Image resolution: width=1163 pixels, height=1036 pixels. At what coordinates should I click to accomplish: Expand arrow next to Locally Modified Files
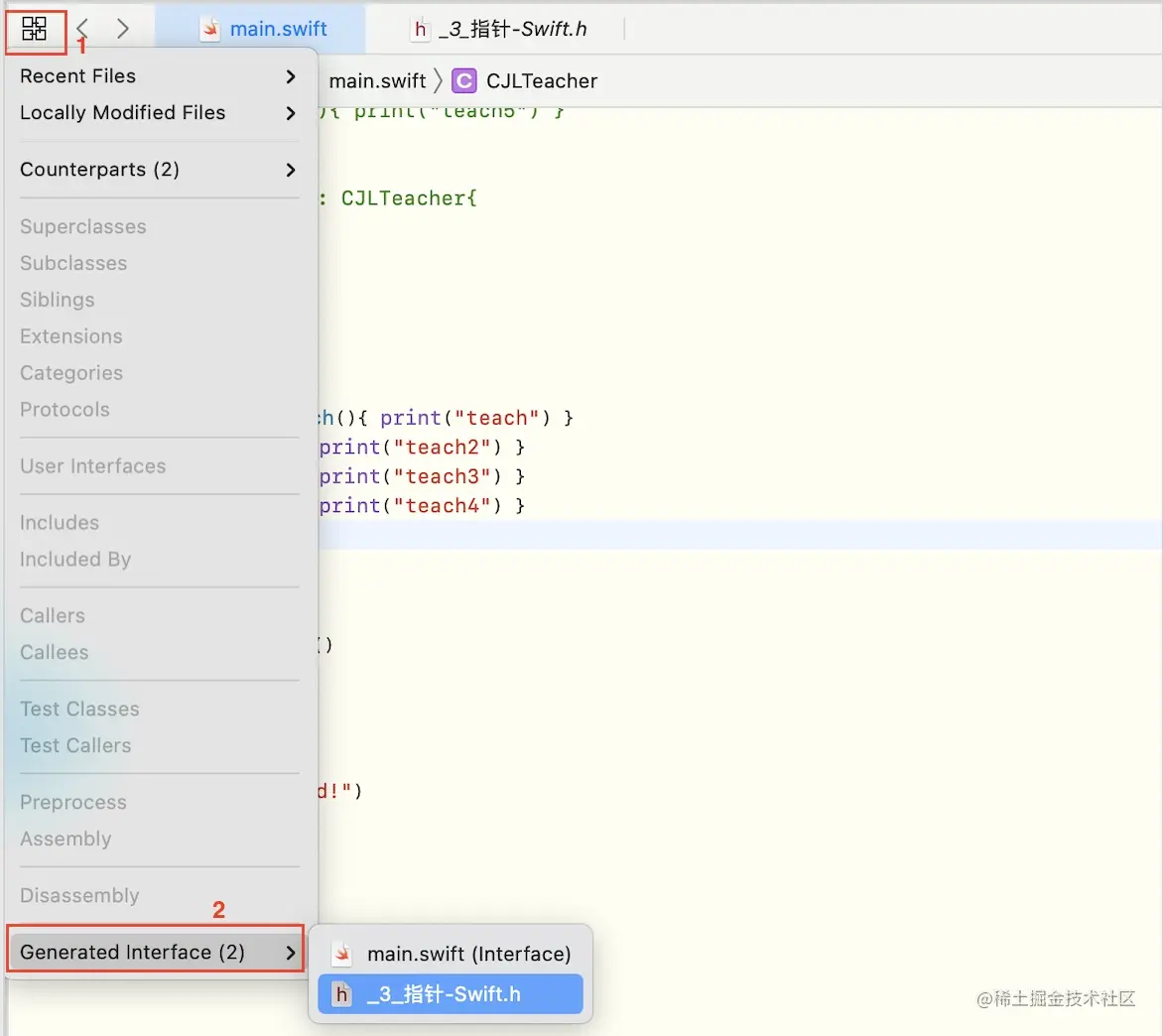point(291,113)
